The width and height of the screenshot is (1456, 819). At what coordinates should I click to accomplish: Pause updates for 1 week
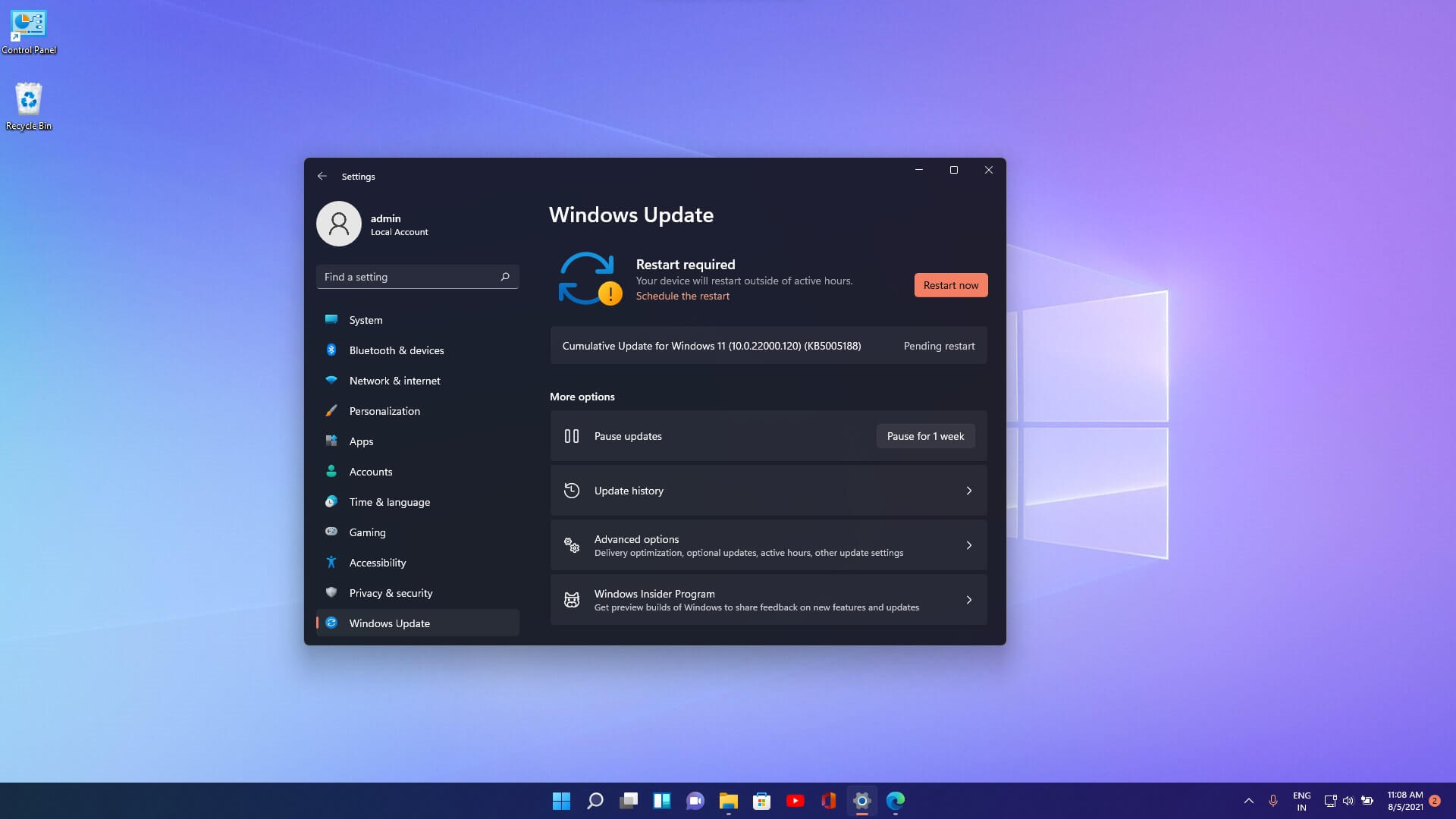[x=924, y=435]
